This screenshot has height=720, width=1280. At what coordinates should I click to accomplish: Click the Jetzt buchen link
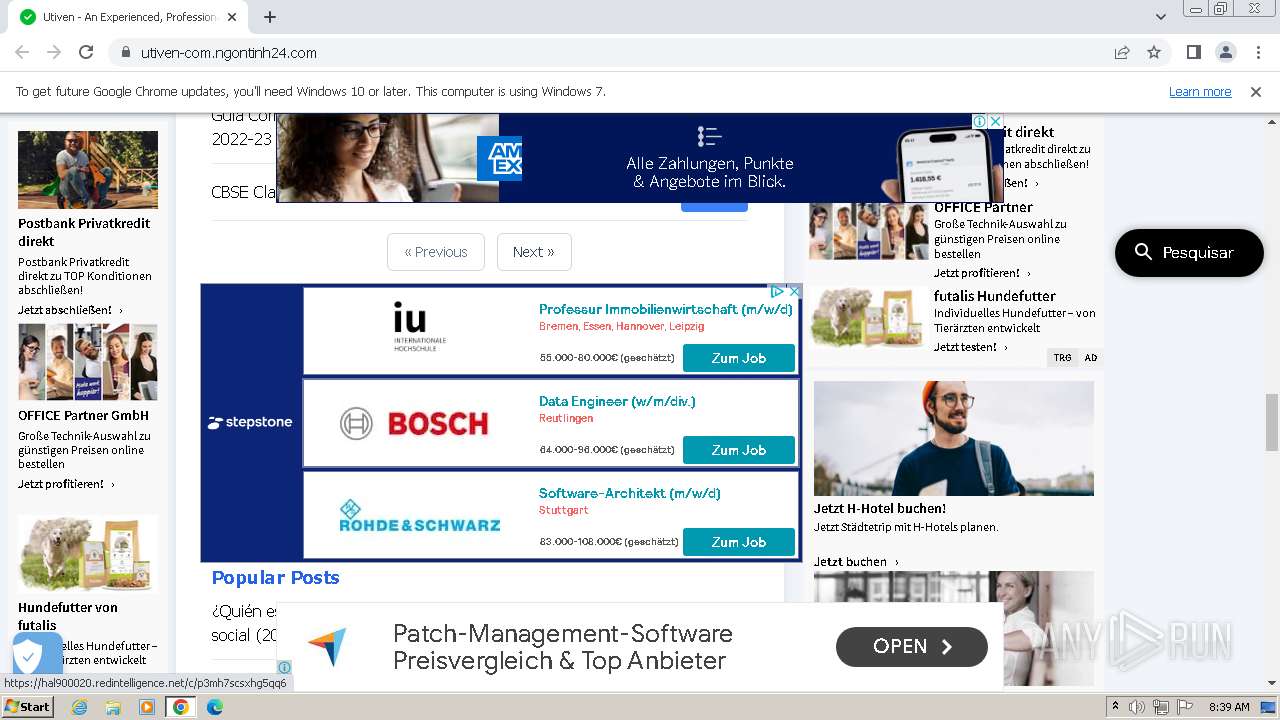(x=856, y=561)
